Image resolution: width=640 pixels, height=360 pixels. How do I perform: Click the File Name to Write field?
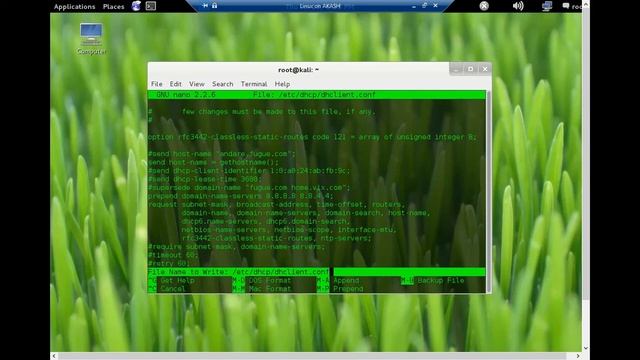(317, 272)
